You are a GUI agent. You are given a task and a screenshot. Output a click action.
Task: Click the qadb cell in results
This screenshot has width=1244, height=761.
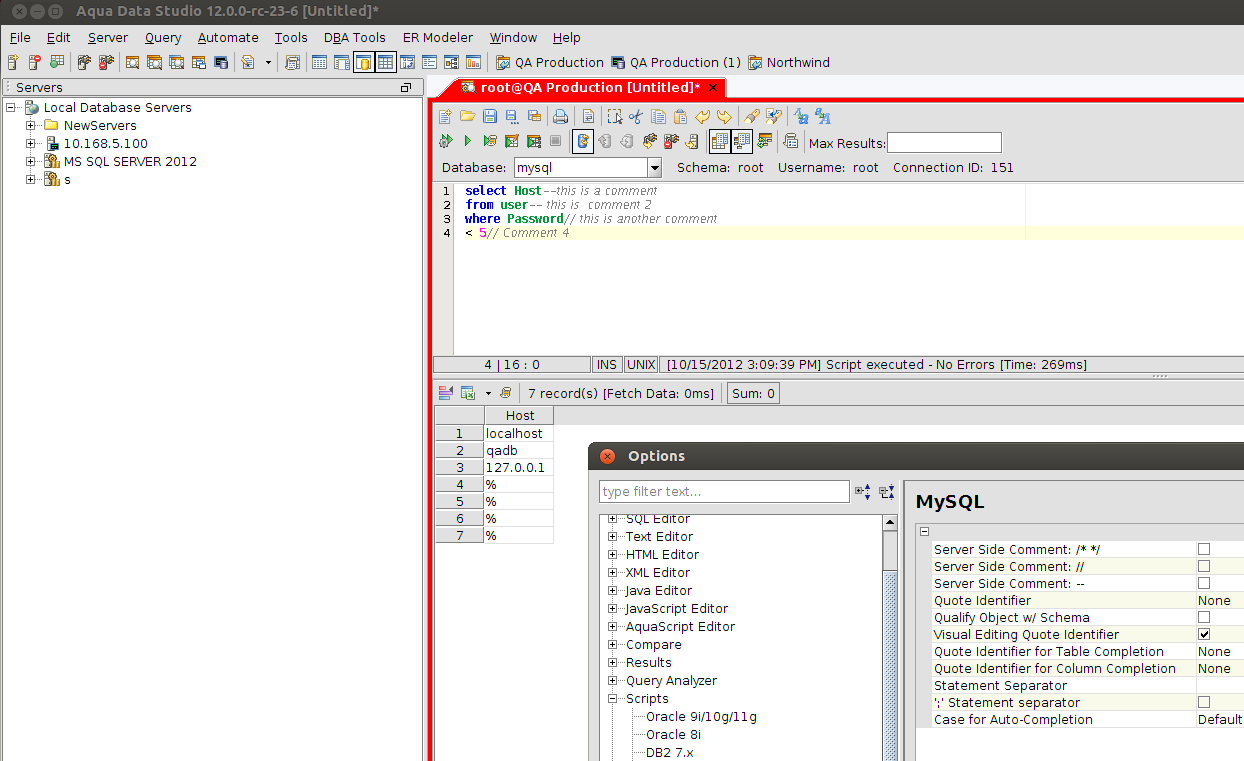(x=519, y=450)
